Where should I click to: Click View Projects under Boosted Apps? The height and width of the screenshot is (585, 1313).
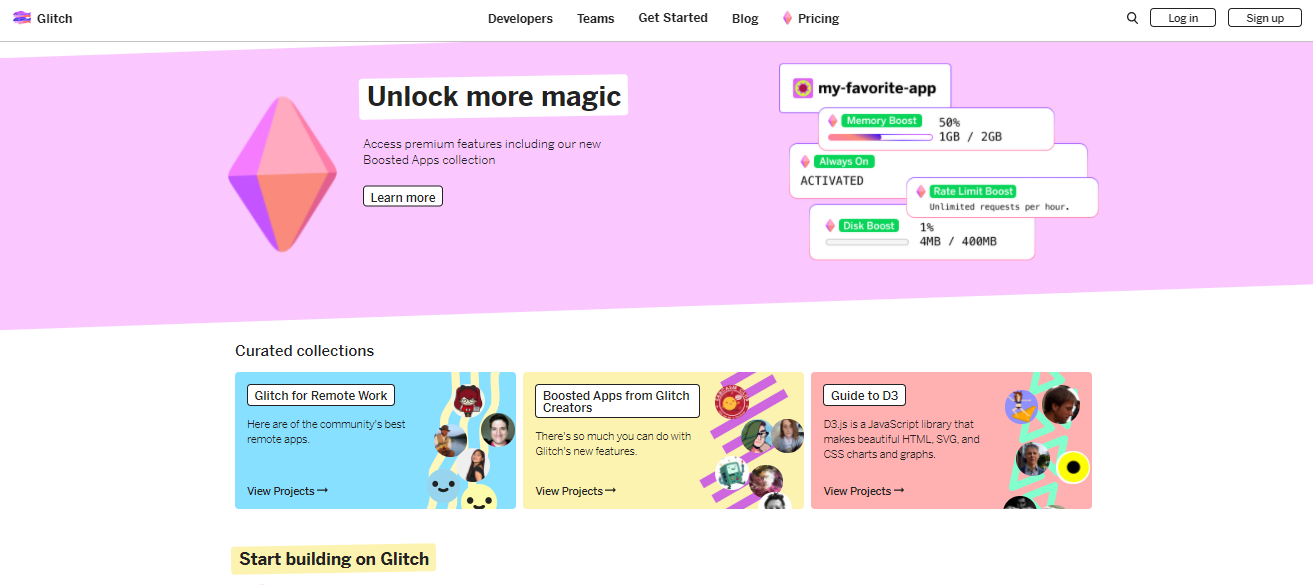tap(575, 491)
